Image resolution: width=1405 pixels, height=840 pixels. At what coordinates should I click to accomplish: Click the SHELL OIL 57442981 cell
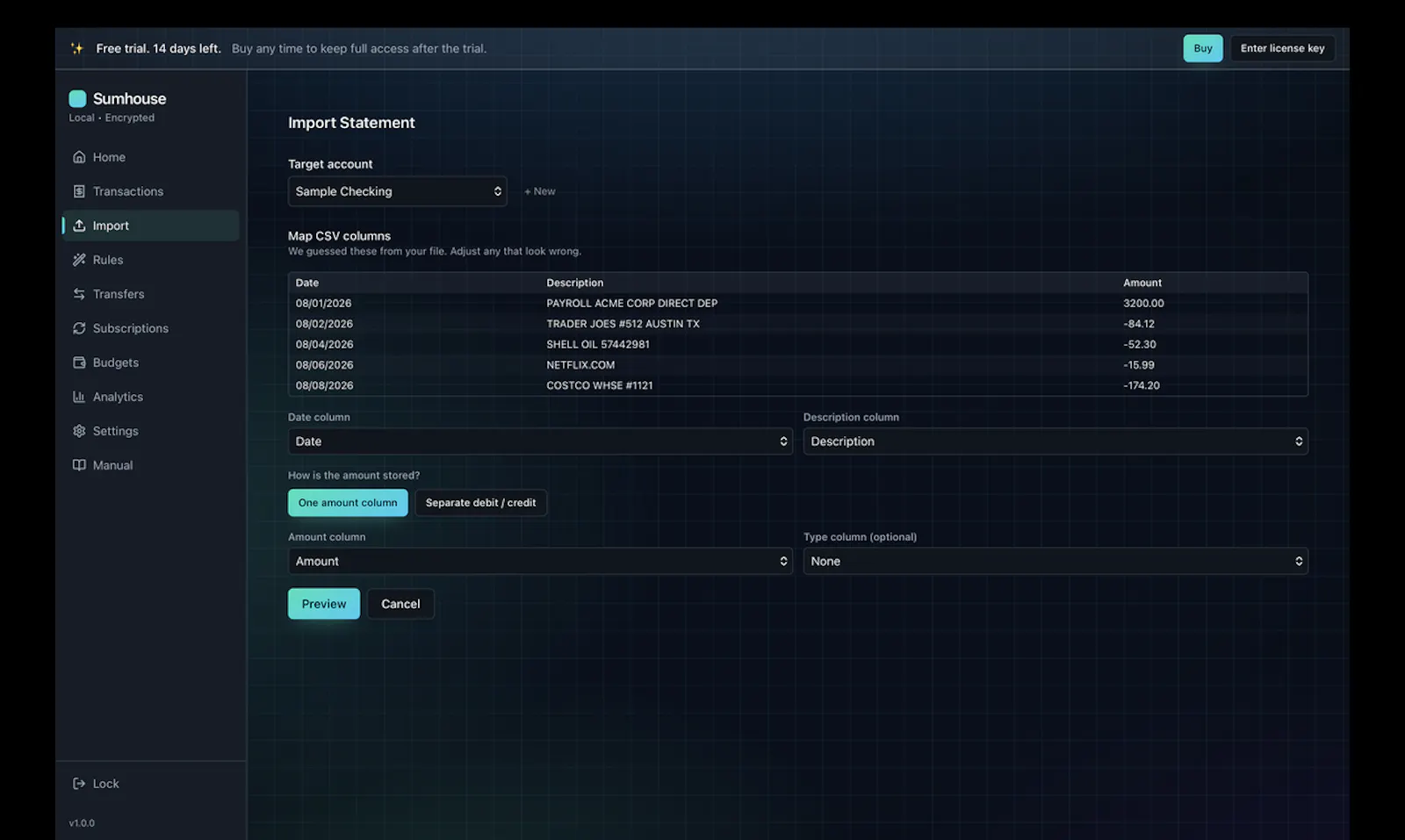click(598, 345)
